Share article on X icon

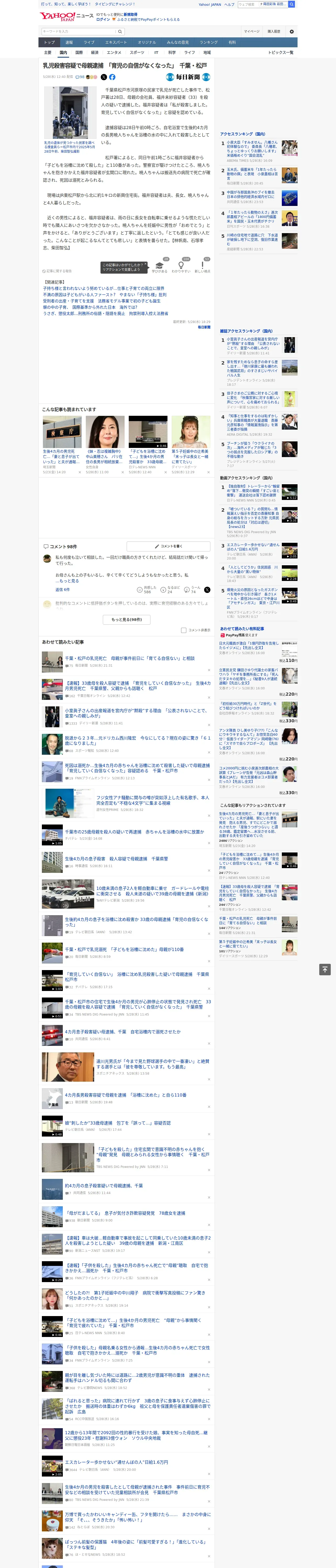point(104,77)
